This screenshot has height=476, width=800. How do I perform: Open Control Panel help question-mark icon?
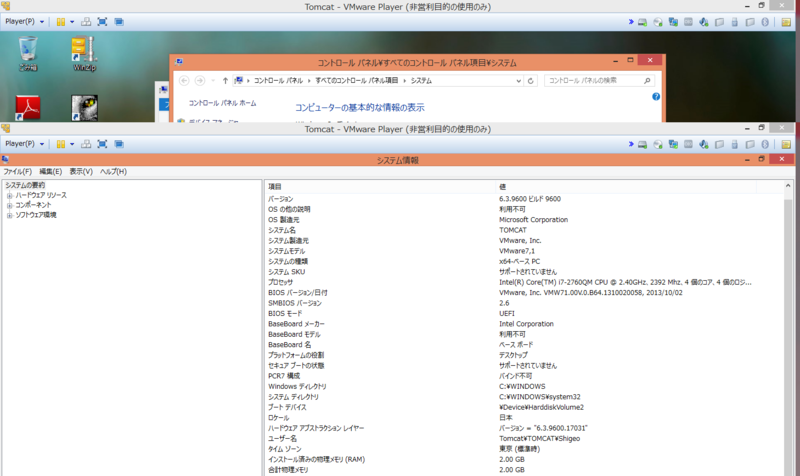tap(656, 96)
